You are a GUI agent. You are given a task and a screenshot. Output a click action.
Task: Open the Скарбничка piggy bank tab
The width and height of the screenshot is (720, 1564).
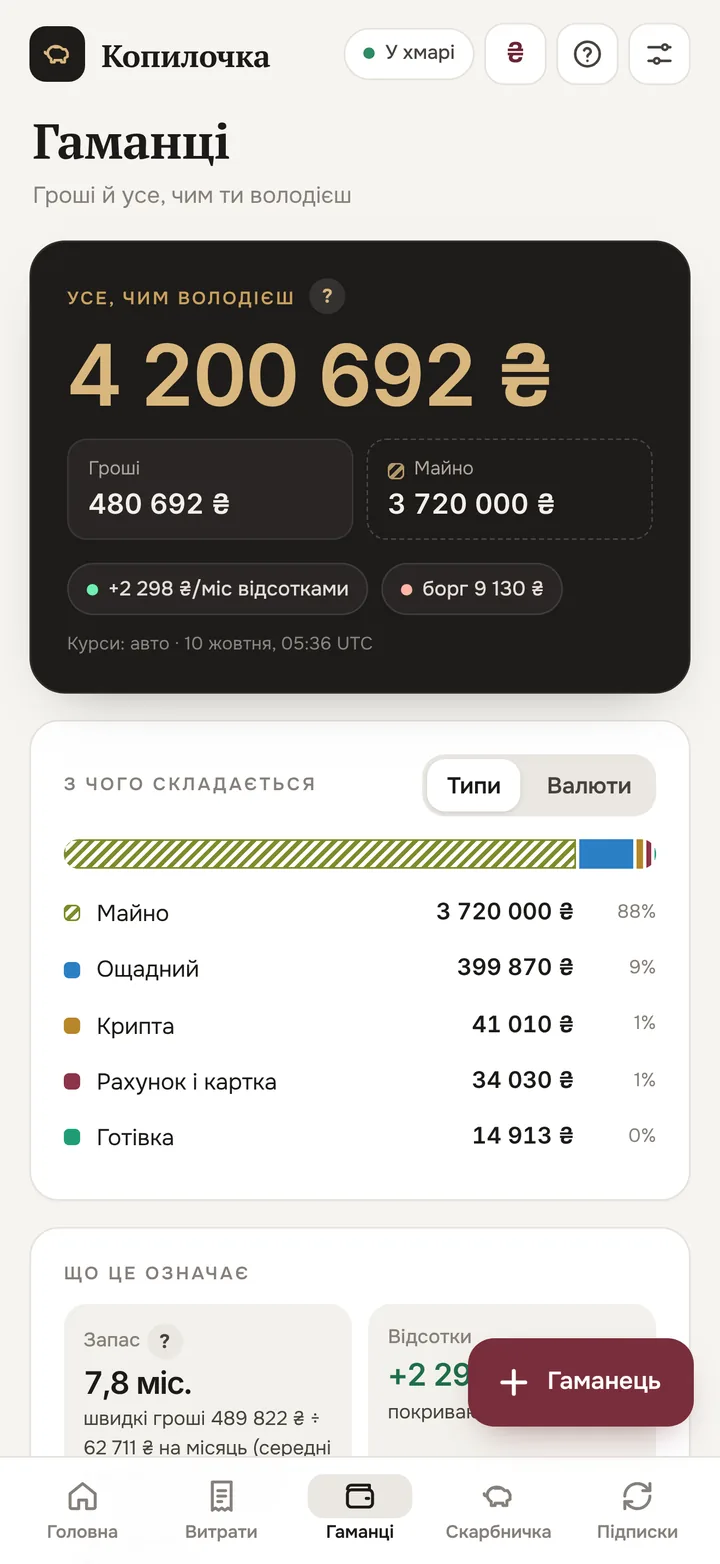click(x=498, y=1510)
